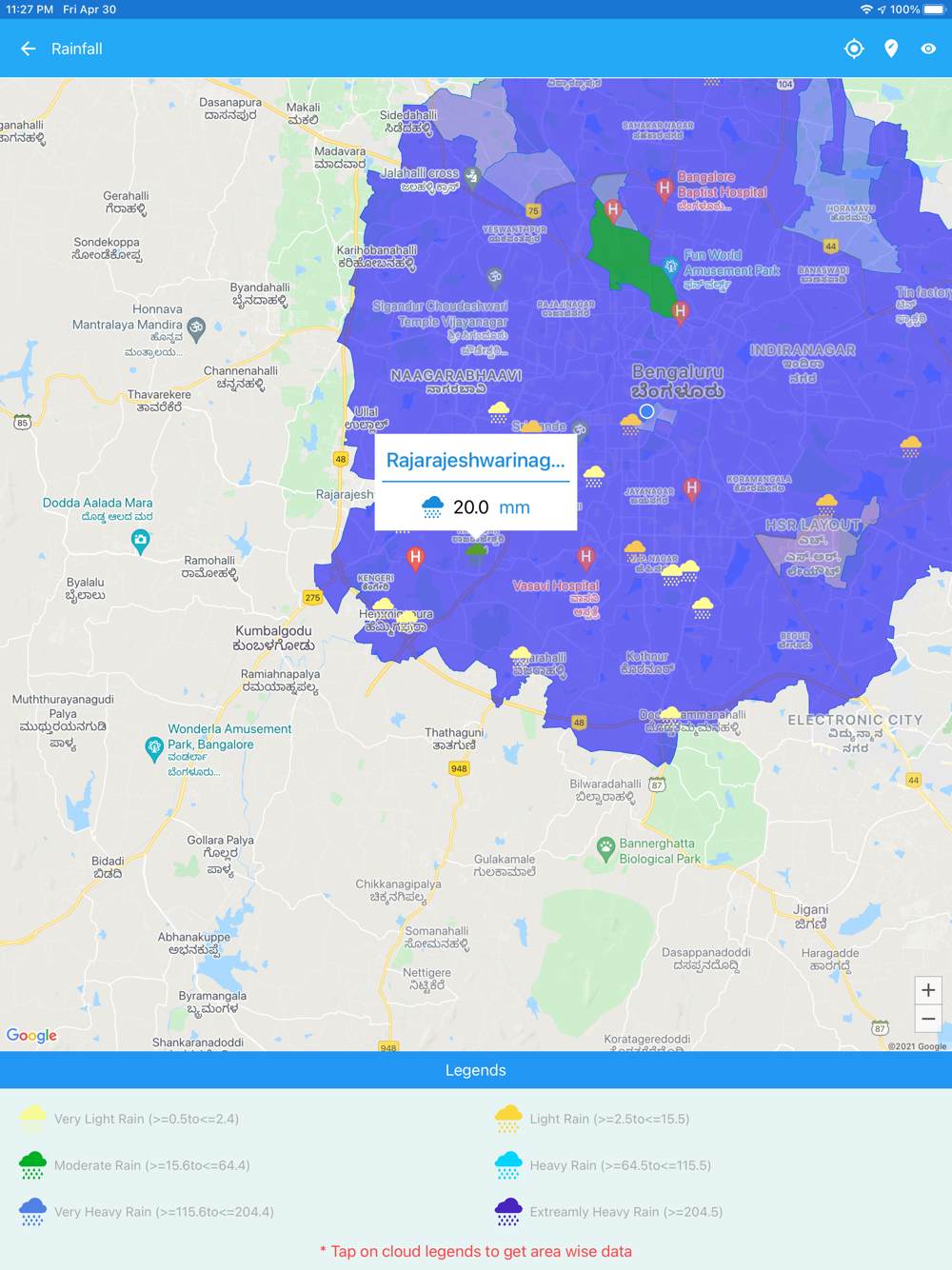
Task: Tap the Heavy Rain (>=64.5to<=115.5) label
Action: pos(621,1165)
